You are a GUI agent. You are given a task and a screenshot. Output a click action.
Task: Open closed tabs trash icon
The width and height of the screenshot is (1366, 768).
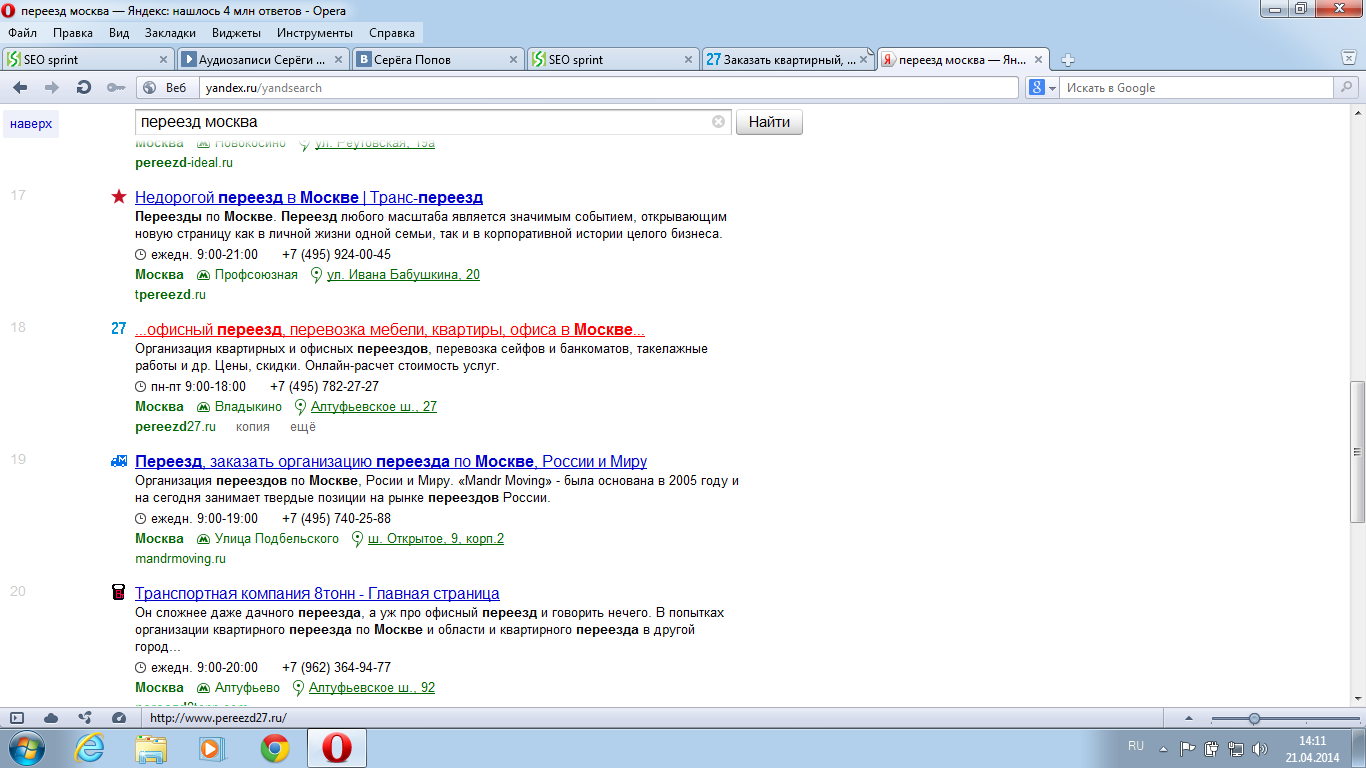[1348, 59]
